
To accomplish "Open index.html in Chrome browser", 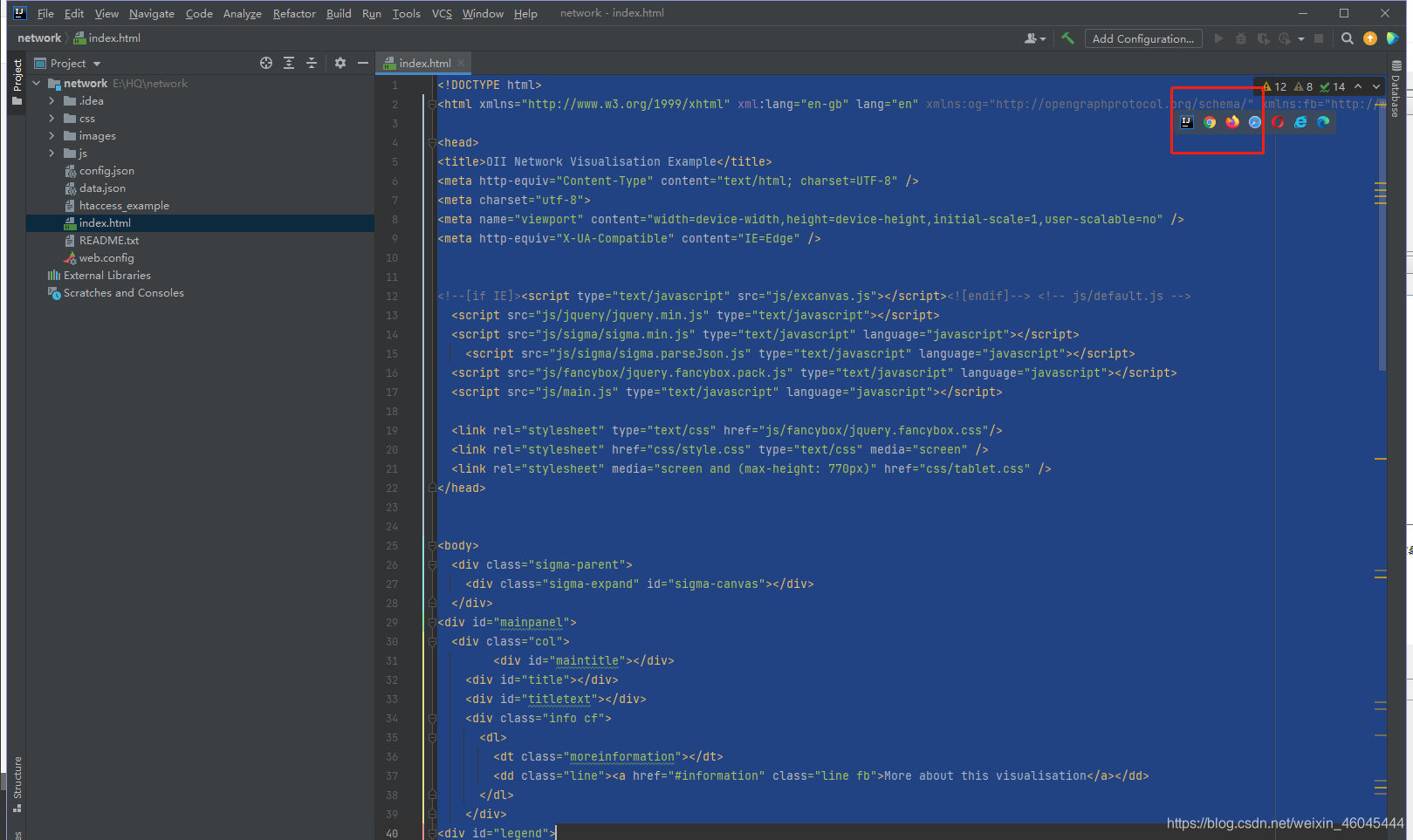I will 1210,122.
